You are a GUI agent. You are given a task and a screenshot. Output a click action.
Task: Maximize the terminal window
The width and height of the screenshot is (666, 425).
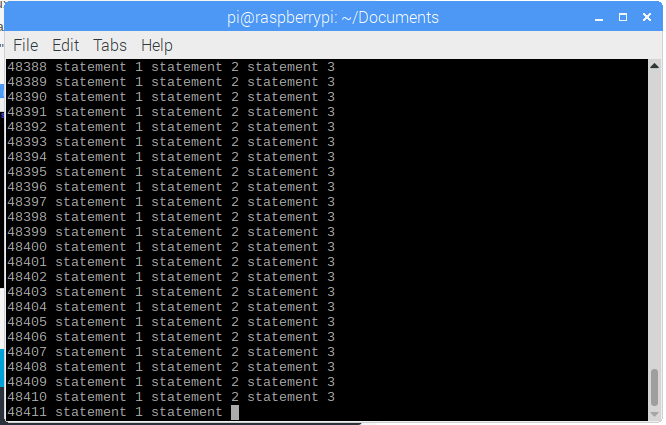pyautogui.click(x=623, y=17)
